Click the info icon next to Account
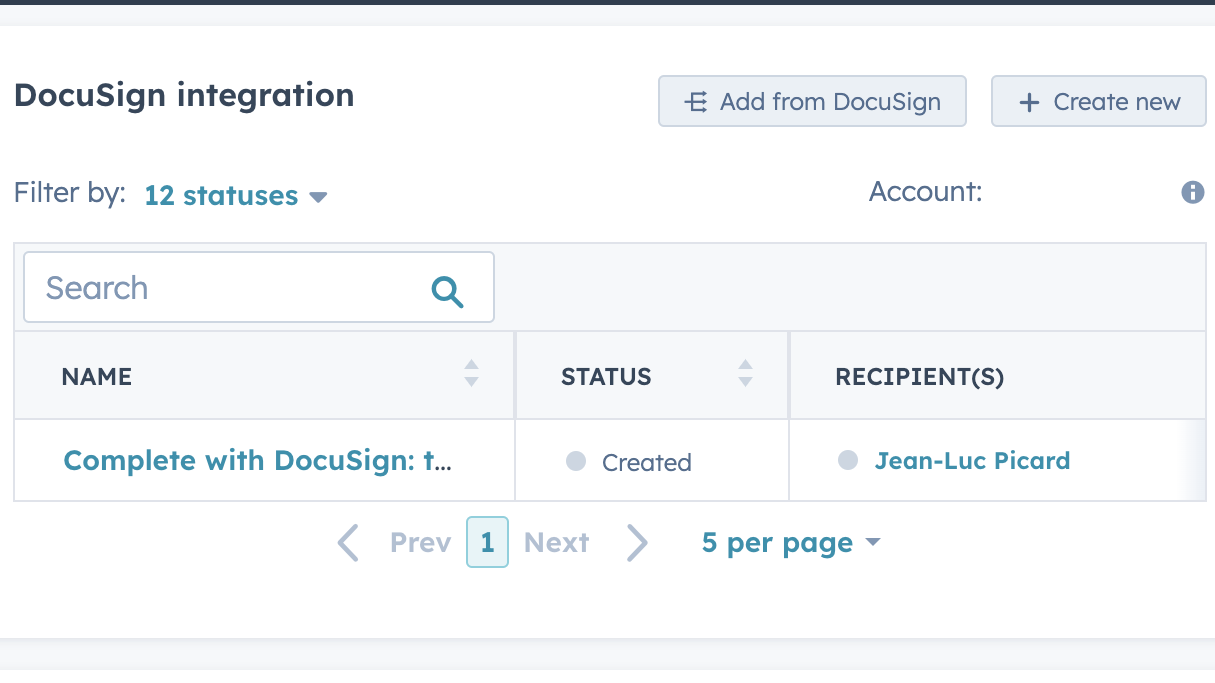This screenshot has width=1215, height=683. (x=1193, y=192)
